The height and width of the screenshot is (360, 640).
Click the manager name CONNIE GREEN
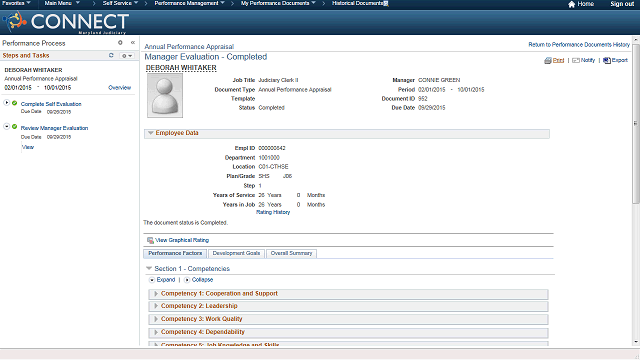click(x=439, y=80)
